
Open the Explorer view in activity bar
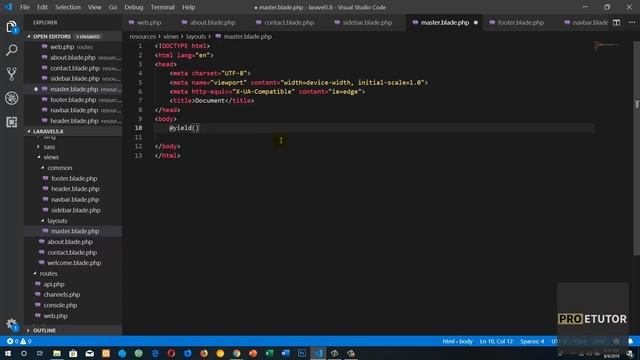pyautogui.click(x=11, y=27)
